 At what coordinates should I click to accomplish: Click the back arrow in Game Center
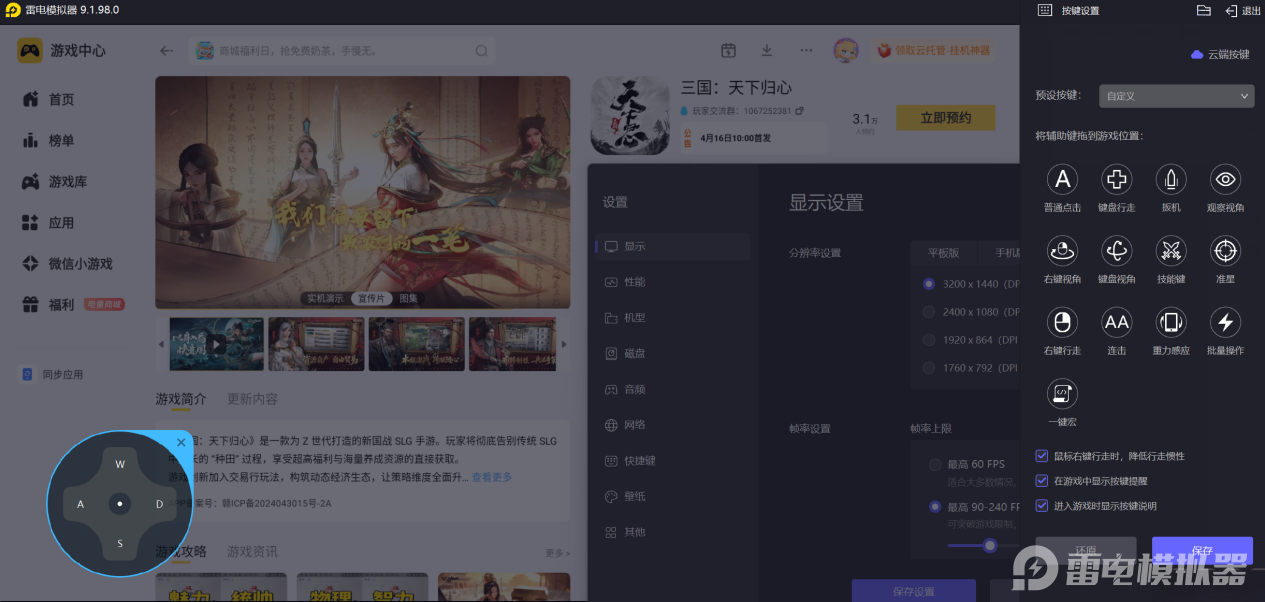[x=167, y=51]
